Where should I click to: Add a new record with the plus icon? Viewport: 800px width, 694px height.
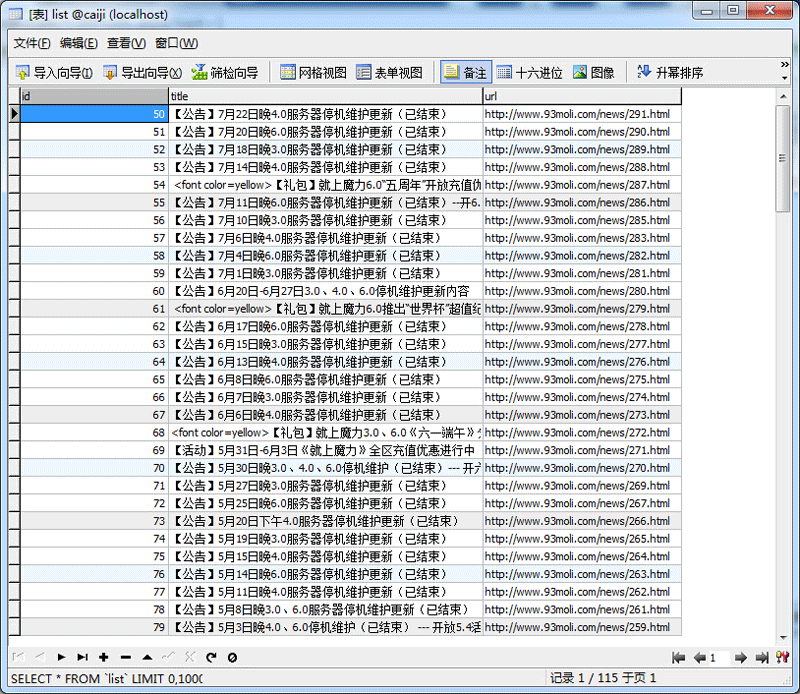coord(104,657)
